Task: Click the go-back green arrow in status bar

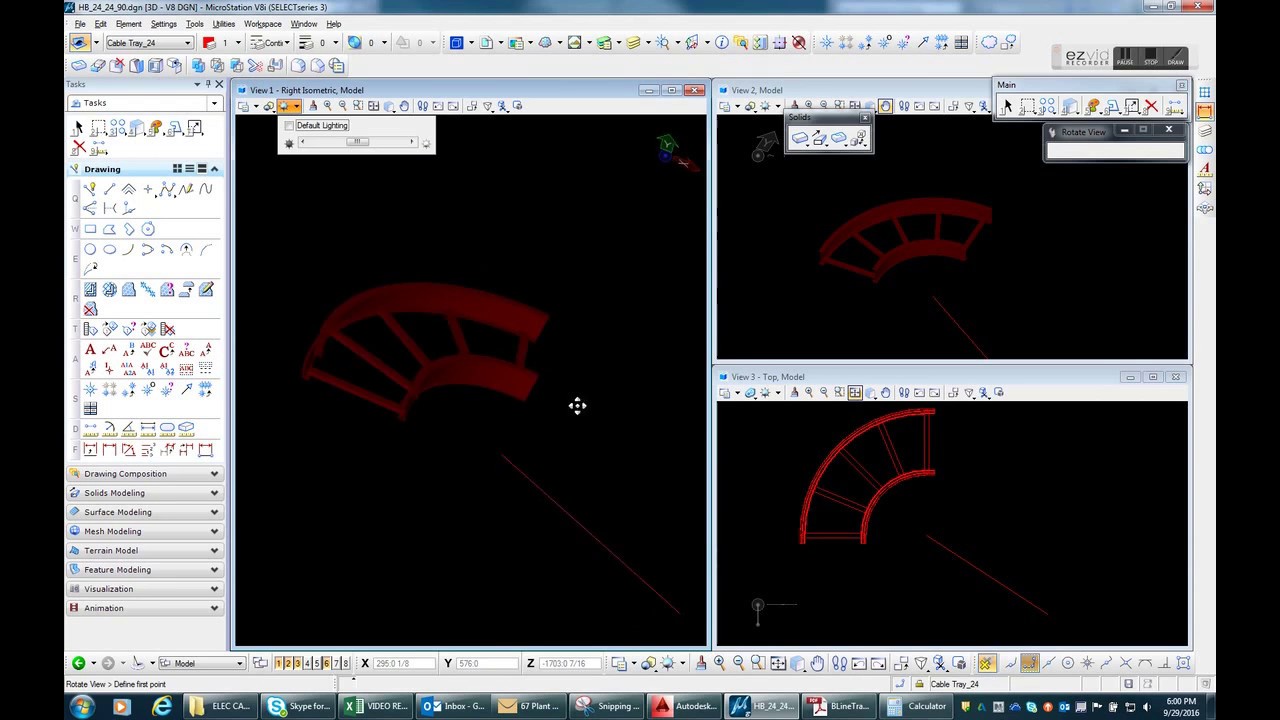Action: pos(78,663)
